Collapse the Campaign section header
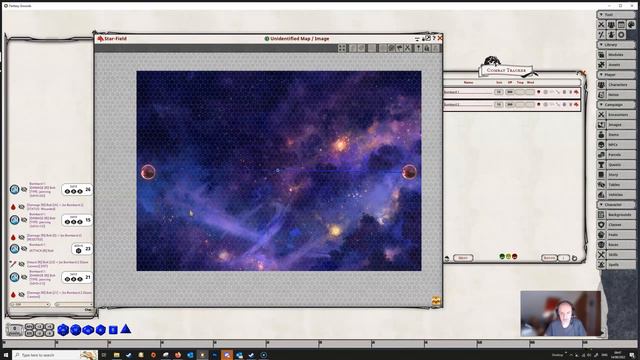 [x=616, y=104]
